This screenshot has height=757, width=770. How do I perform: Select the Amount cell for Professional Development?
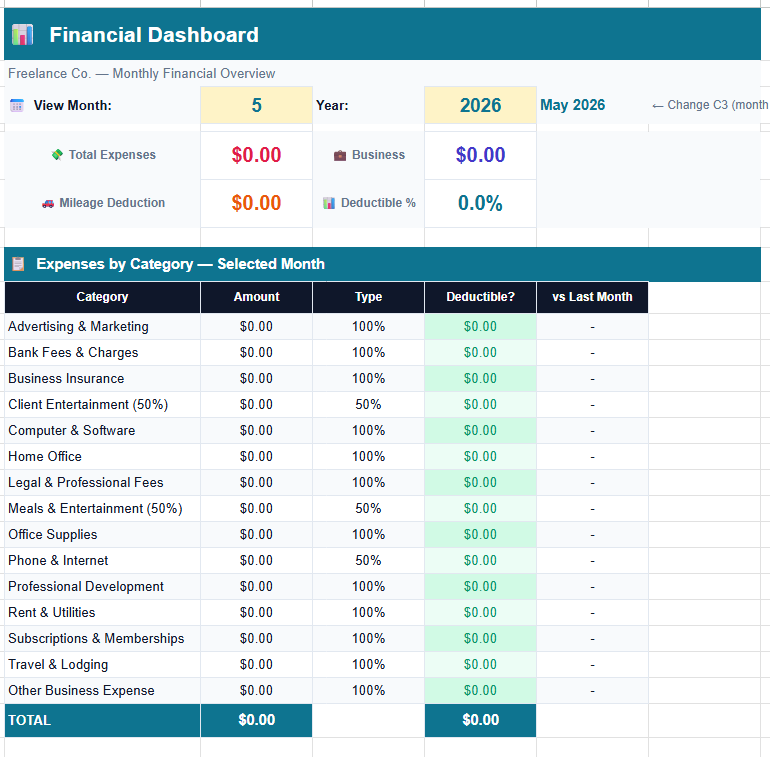(x=256, y=587)
